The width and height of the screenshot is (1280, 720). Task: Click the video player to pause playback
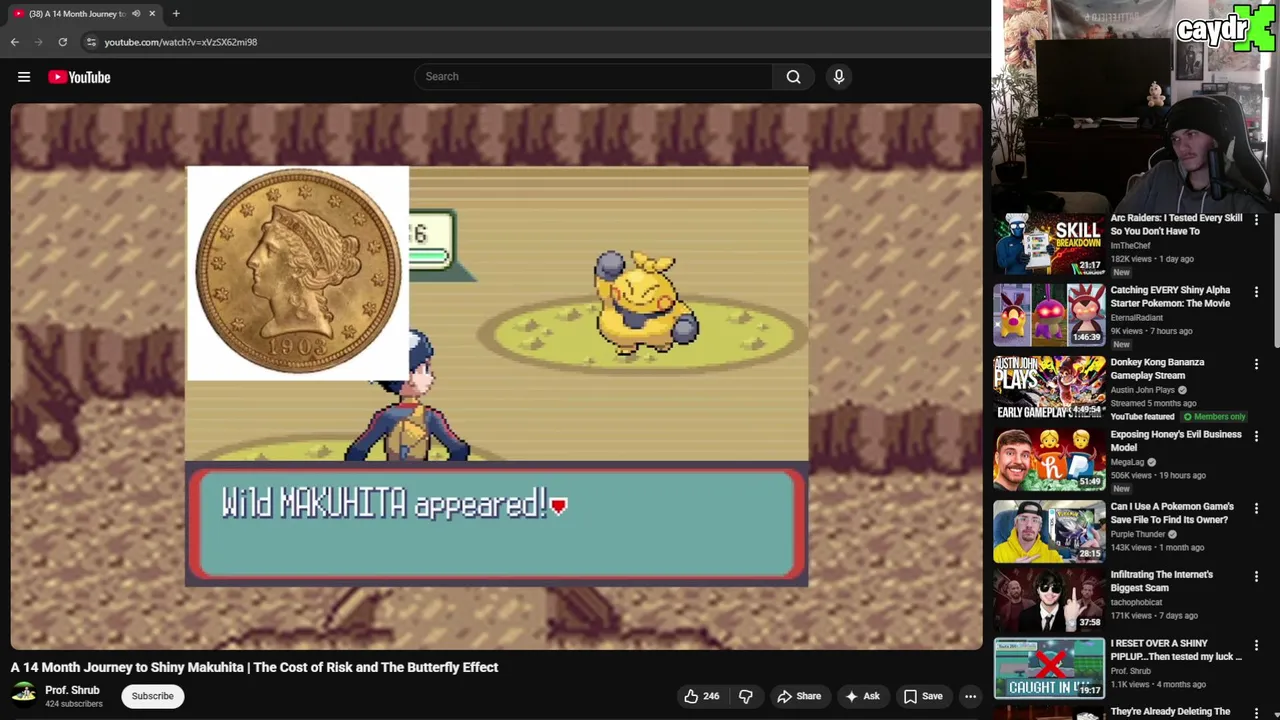497,377
